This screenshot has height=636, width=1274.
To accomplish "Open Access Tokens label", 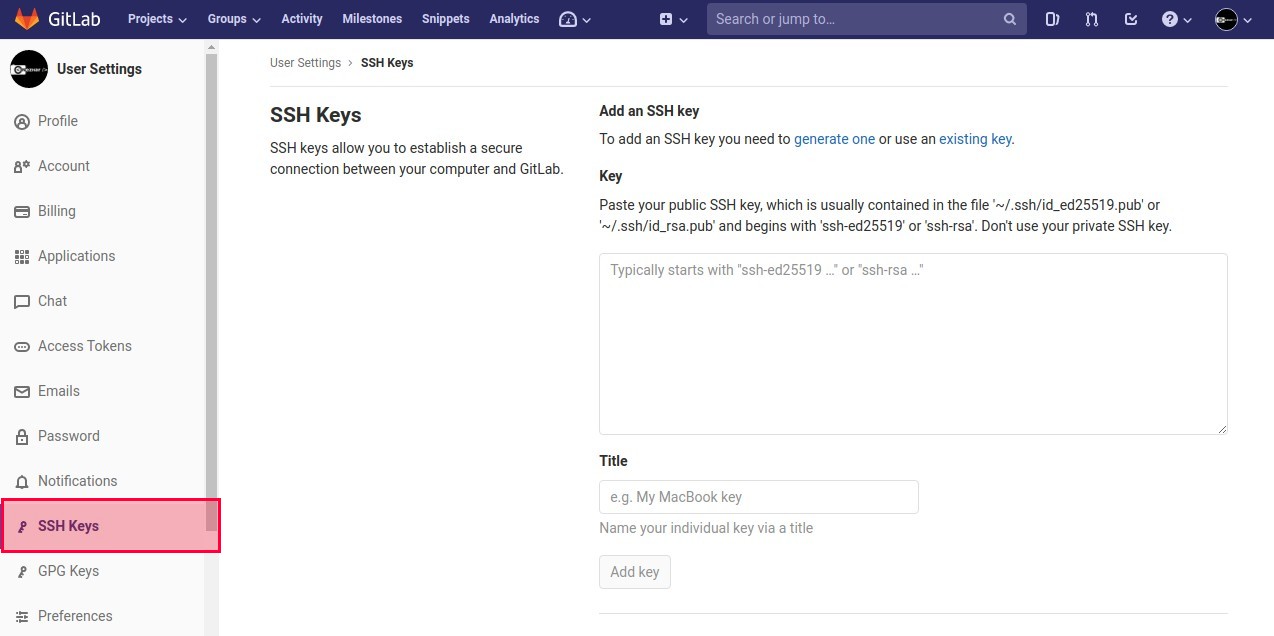I will 85,346.
